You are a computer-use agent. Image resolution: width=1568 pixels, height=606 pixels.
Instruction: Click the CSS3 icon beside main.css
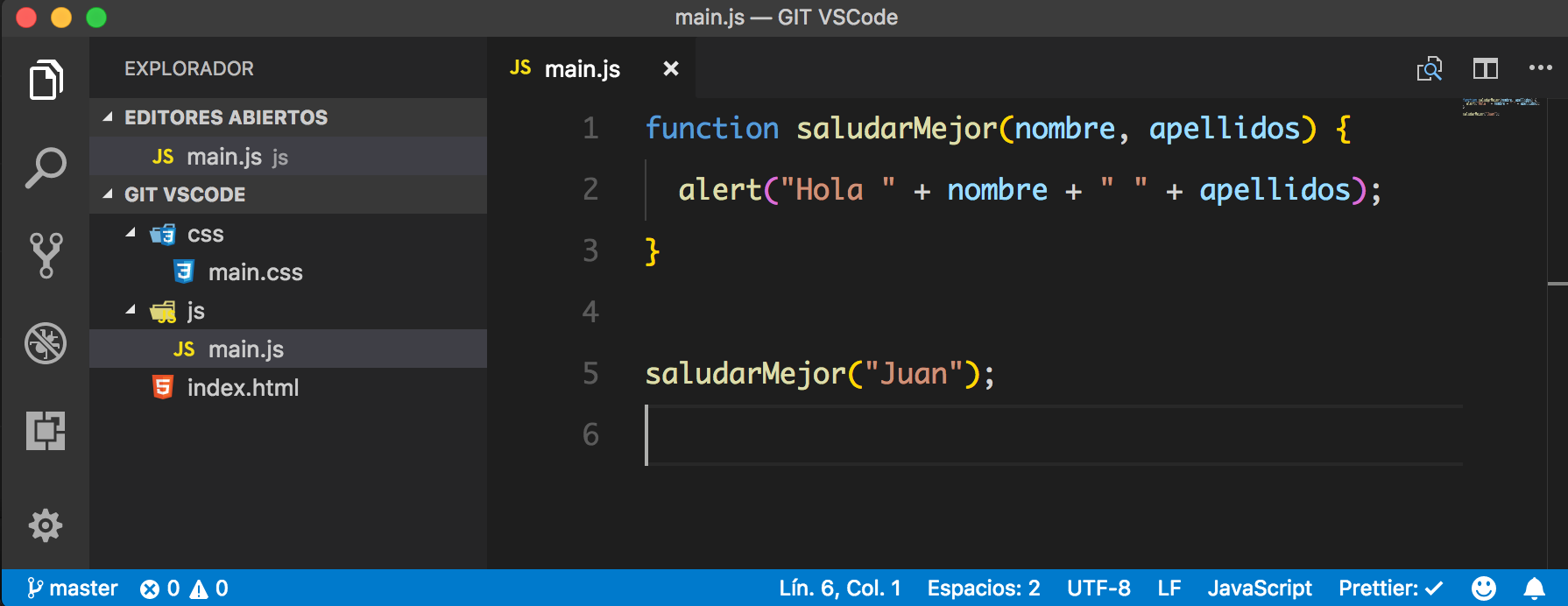click(184, 271)
